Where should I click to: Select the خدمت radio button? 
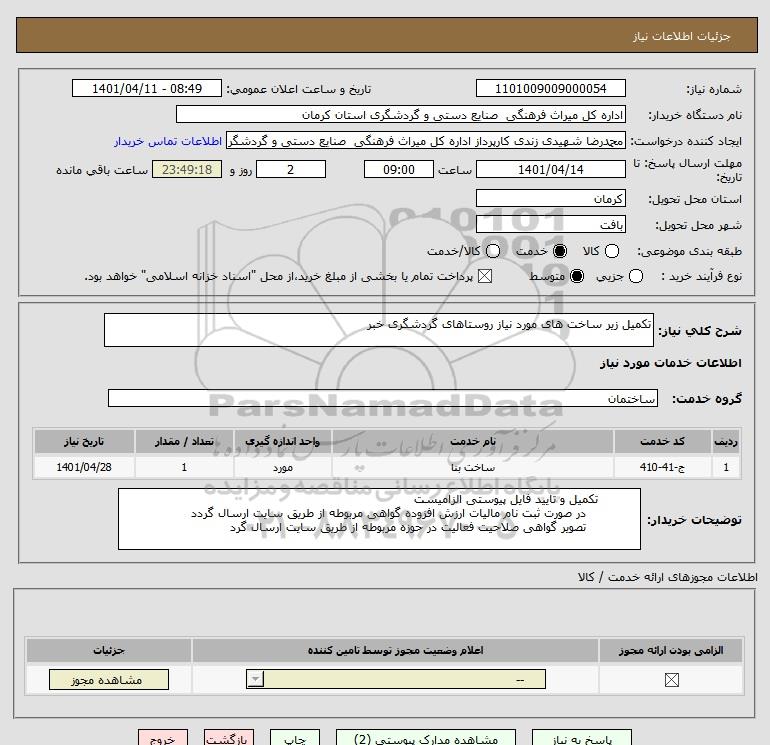(x=559, y=251)
